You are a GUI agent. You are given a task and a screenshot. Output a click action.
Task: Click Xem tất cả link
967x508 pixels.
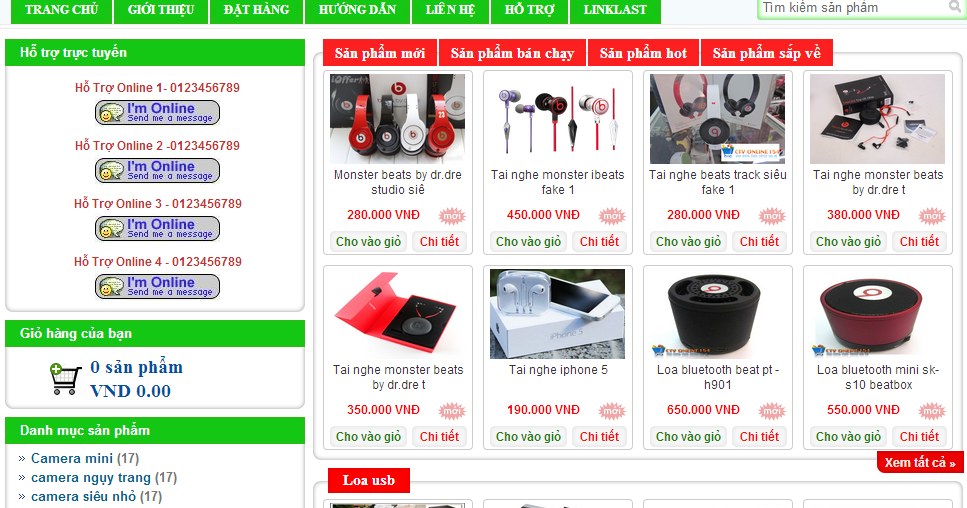920,462
